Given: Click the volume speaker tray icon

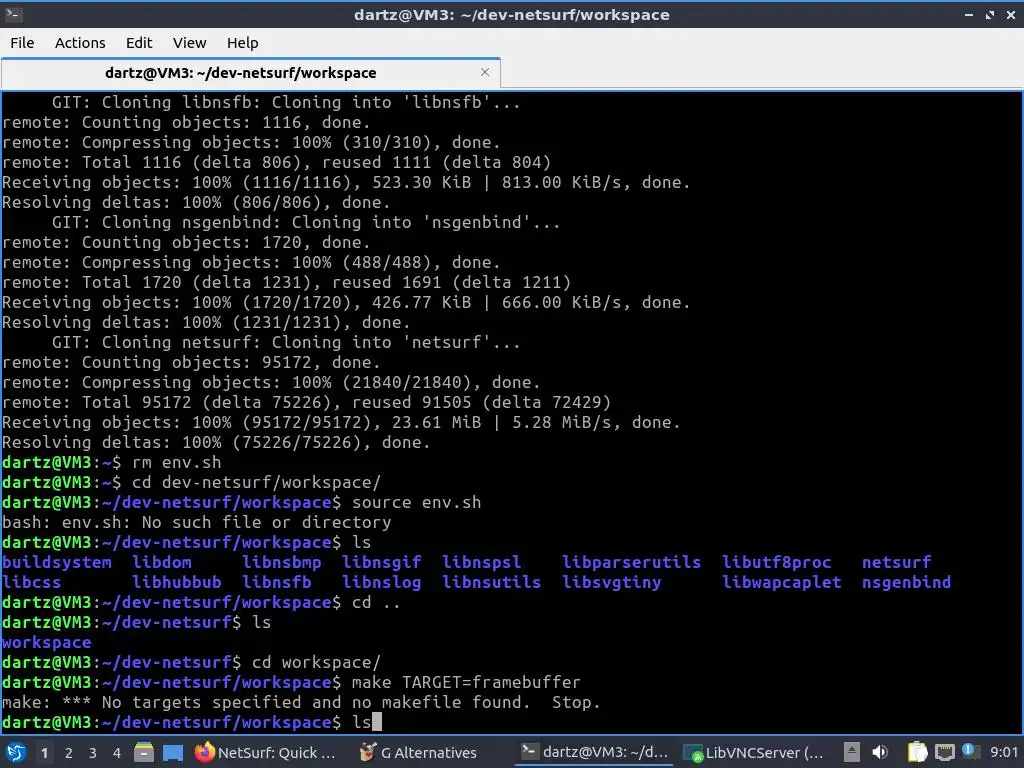Looking at the screenshot, I should (880, 752).
